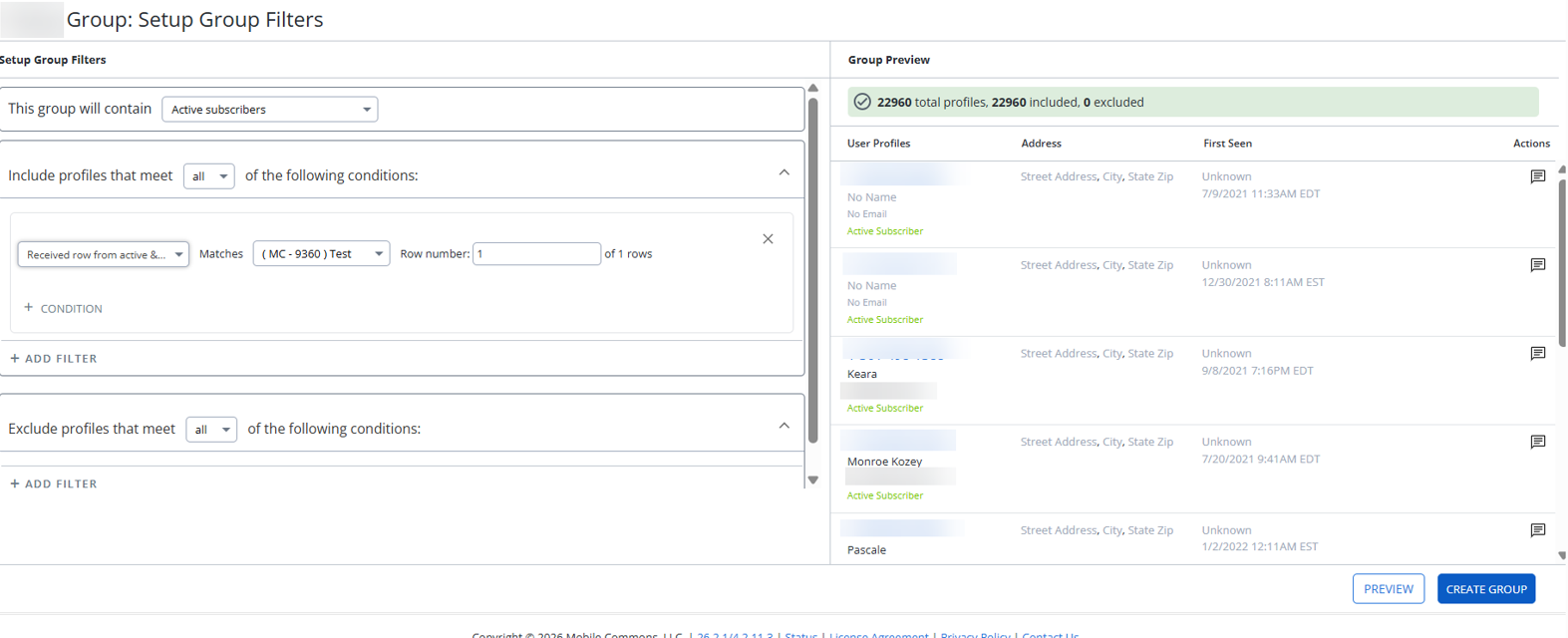The image size is (1568, 638).
Task: Add filter under the Include profiles section
Action: (x=54, y=358)
